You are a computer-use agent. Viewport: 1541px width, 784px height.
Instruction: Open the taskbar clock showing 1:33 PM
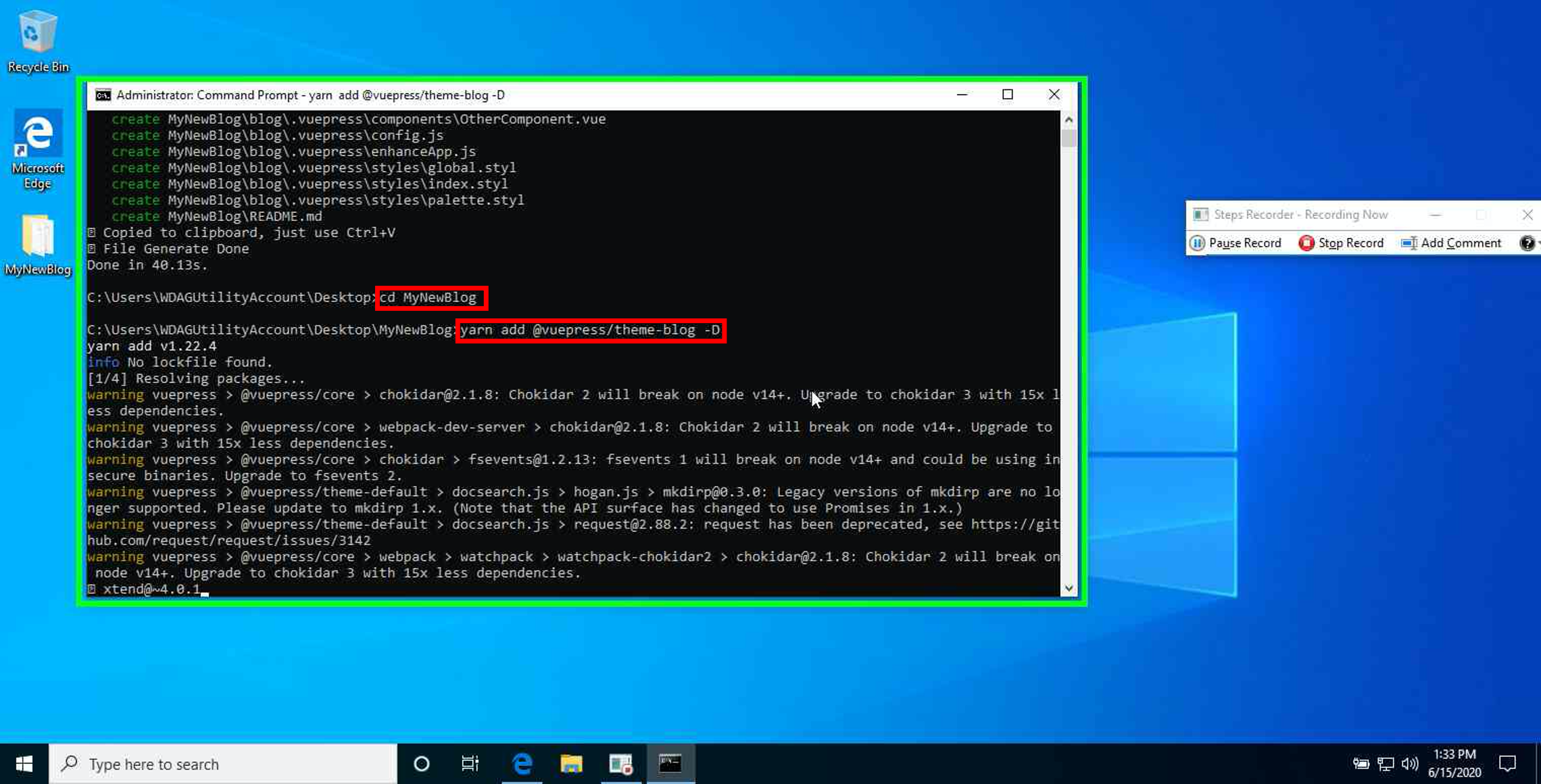1454,764
